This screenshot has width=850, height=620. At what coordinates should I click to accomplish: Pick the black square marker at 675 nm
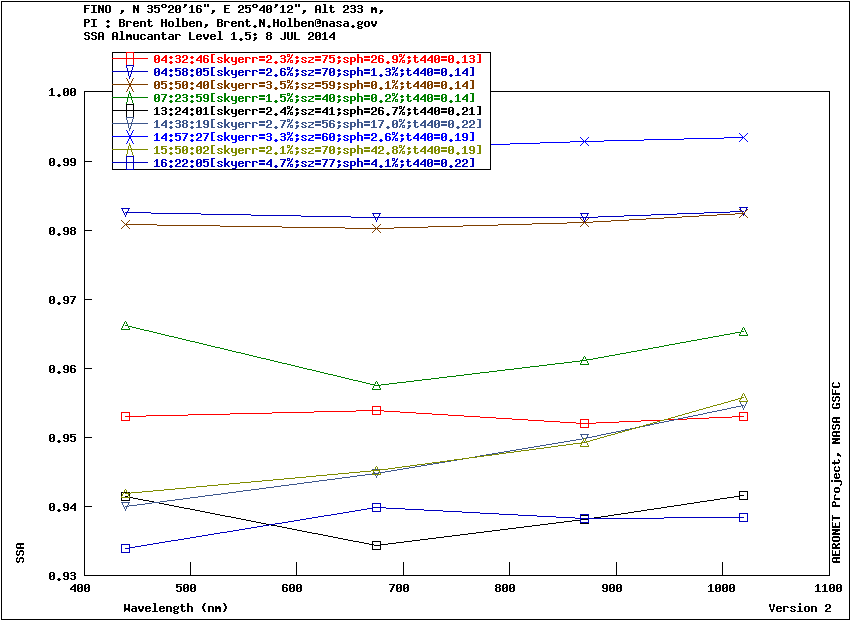click(x=377, y=545)
